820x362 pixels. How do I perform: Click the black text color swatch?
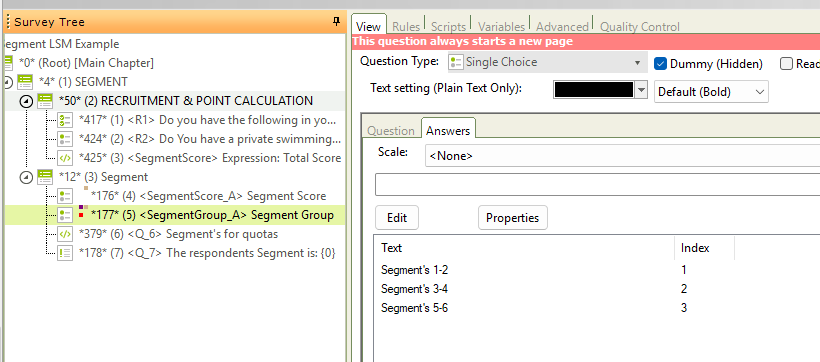pyautogui.click(x=594, y=90)
